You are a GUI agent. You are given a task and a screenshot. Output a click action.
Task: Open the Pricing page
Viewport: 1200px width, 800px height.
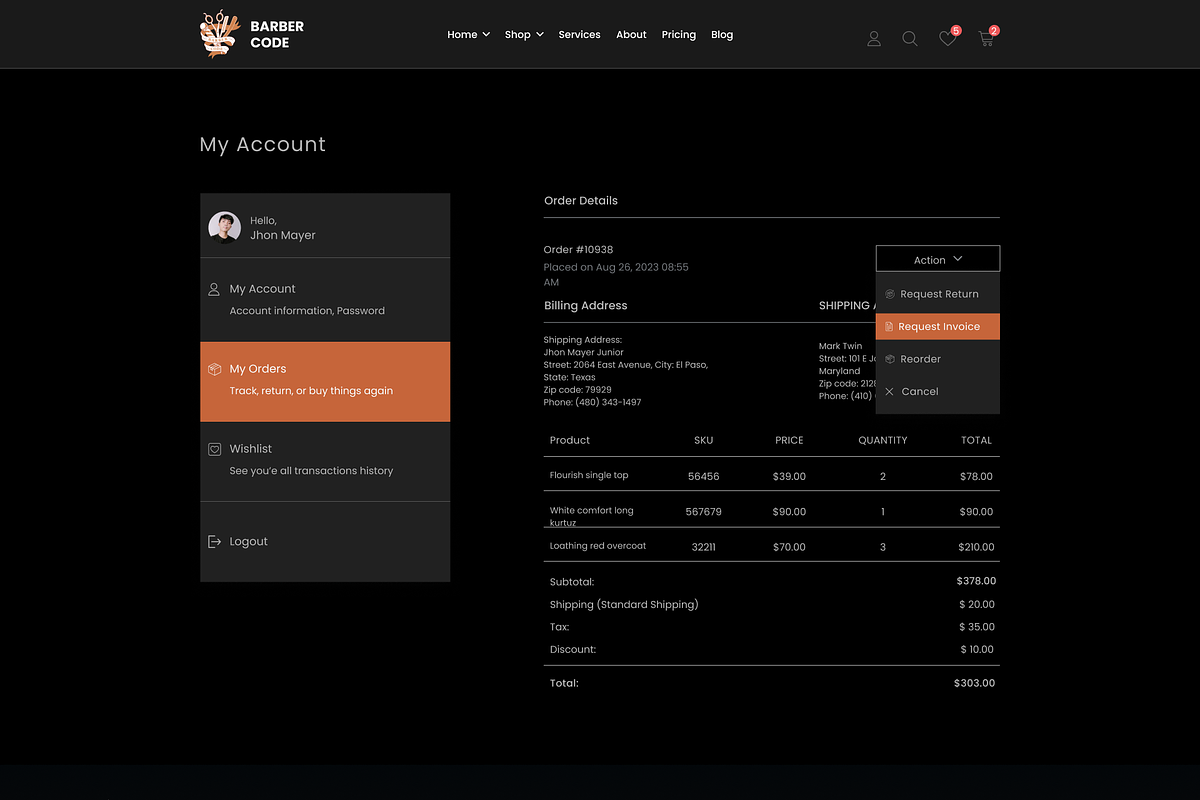tap(678, 34)
